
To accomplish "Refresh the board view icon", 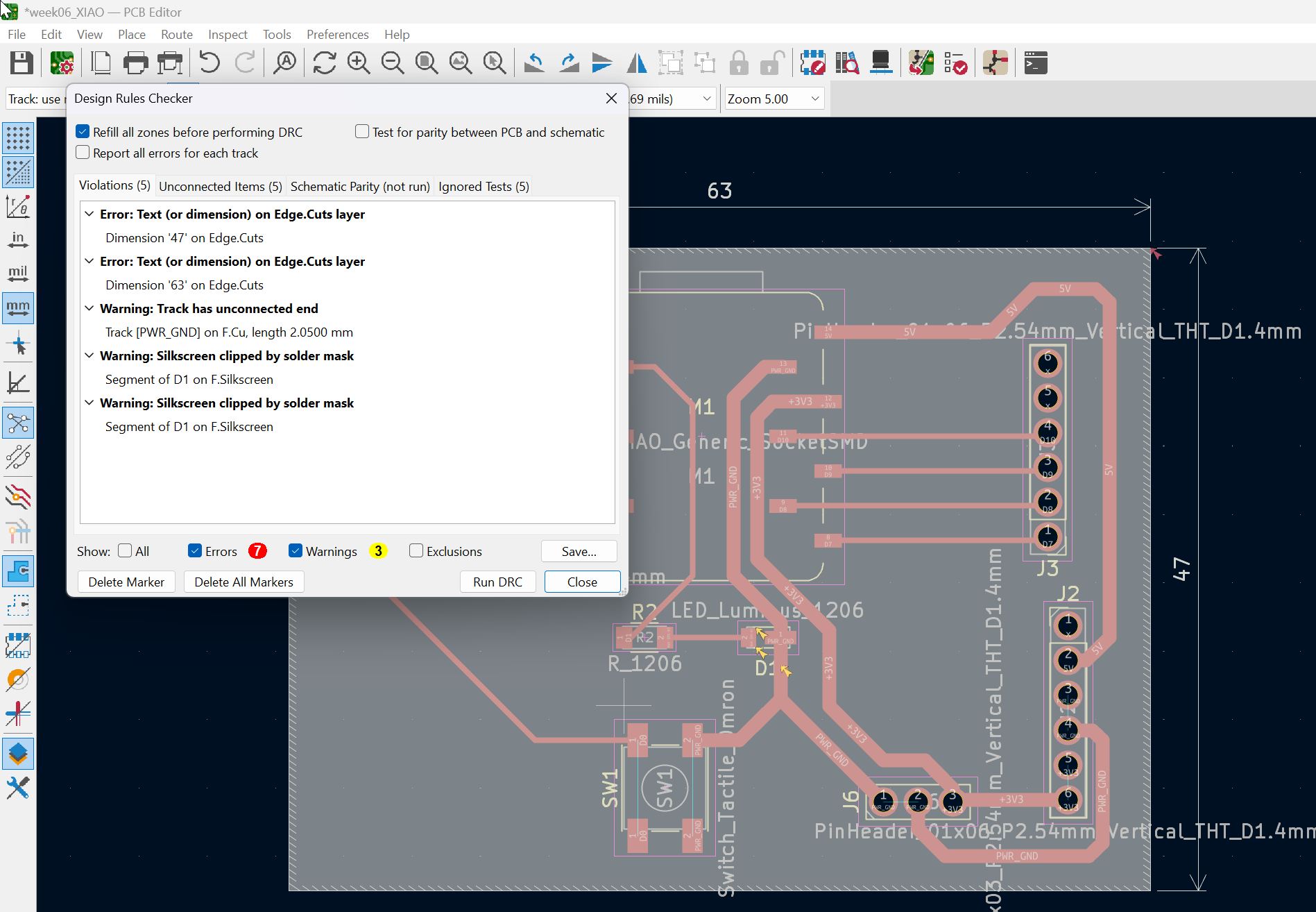I will pos(324,63).
